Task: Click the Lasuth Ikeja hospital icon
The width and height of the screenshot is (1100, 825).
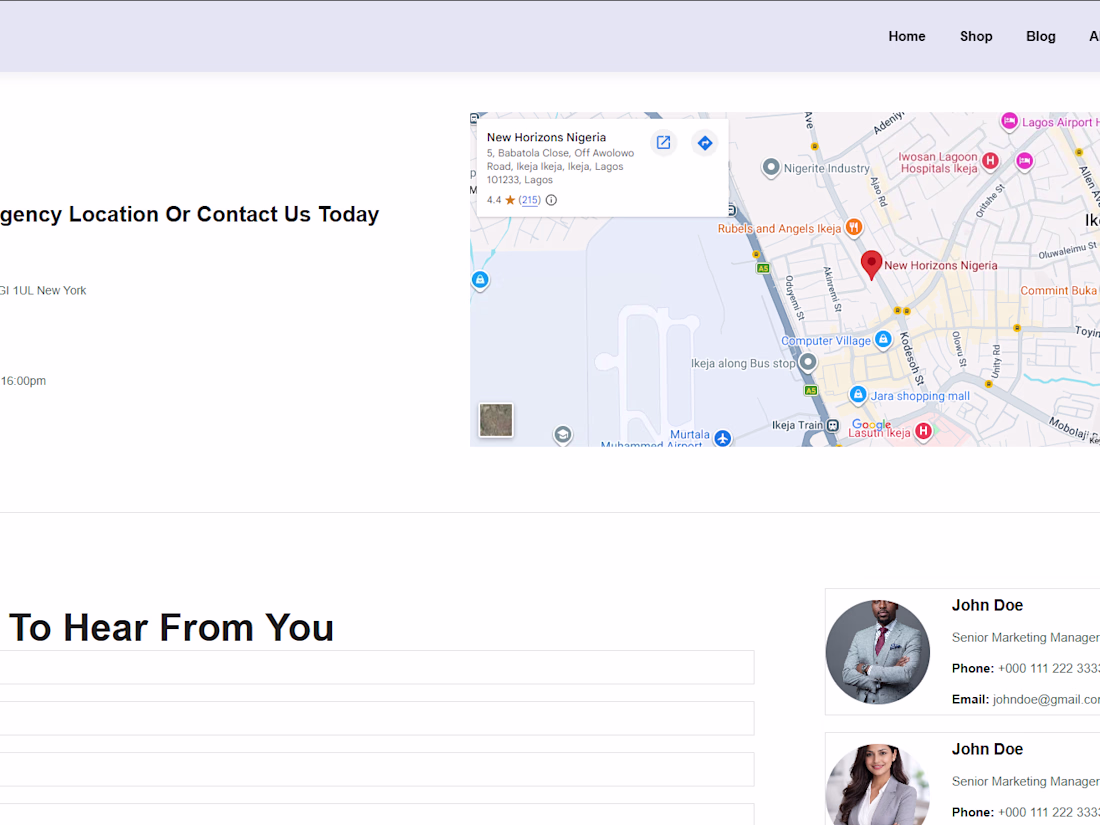Action: coord(923,431)
